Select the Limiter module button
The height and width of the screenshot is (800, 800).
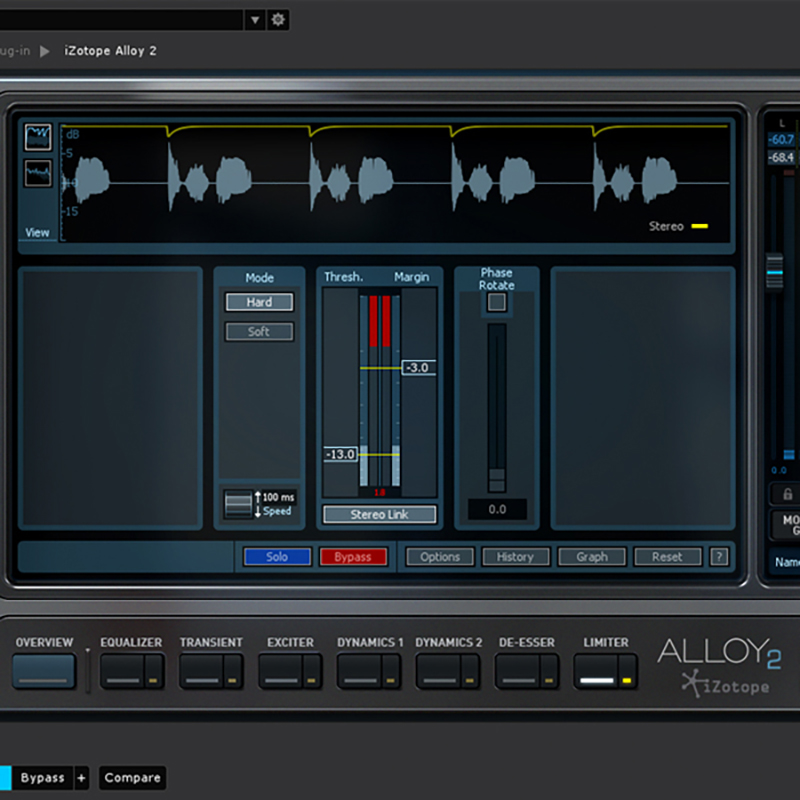pyautogui.click(x=597, y=671)
